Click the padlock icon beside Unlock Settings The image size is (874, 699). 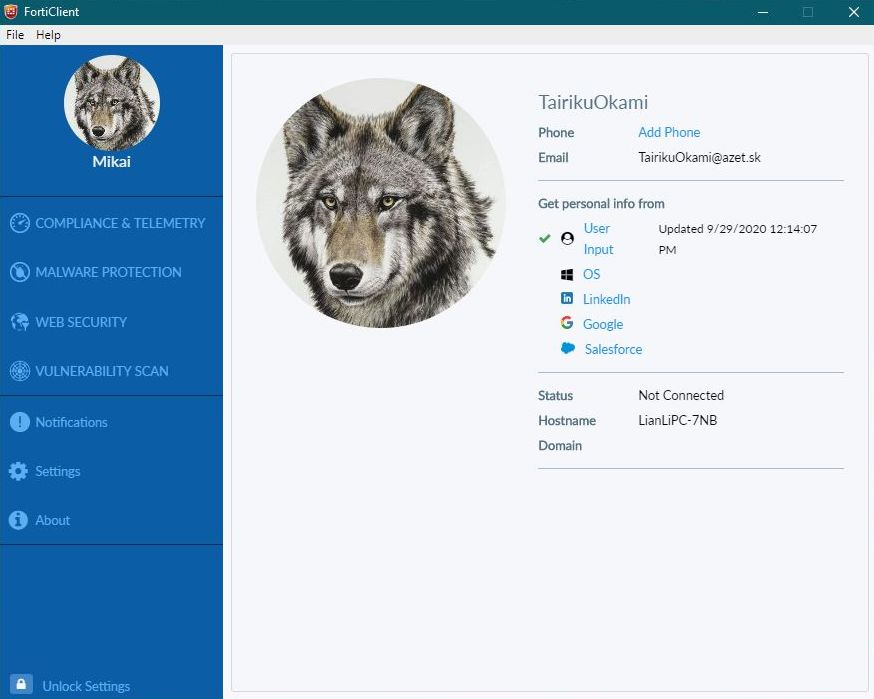click(21, 683)
